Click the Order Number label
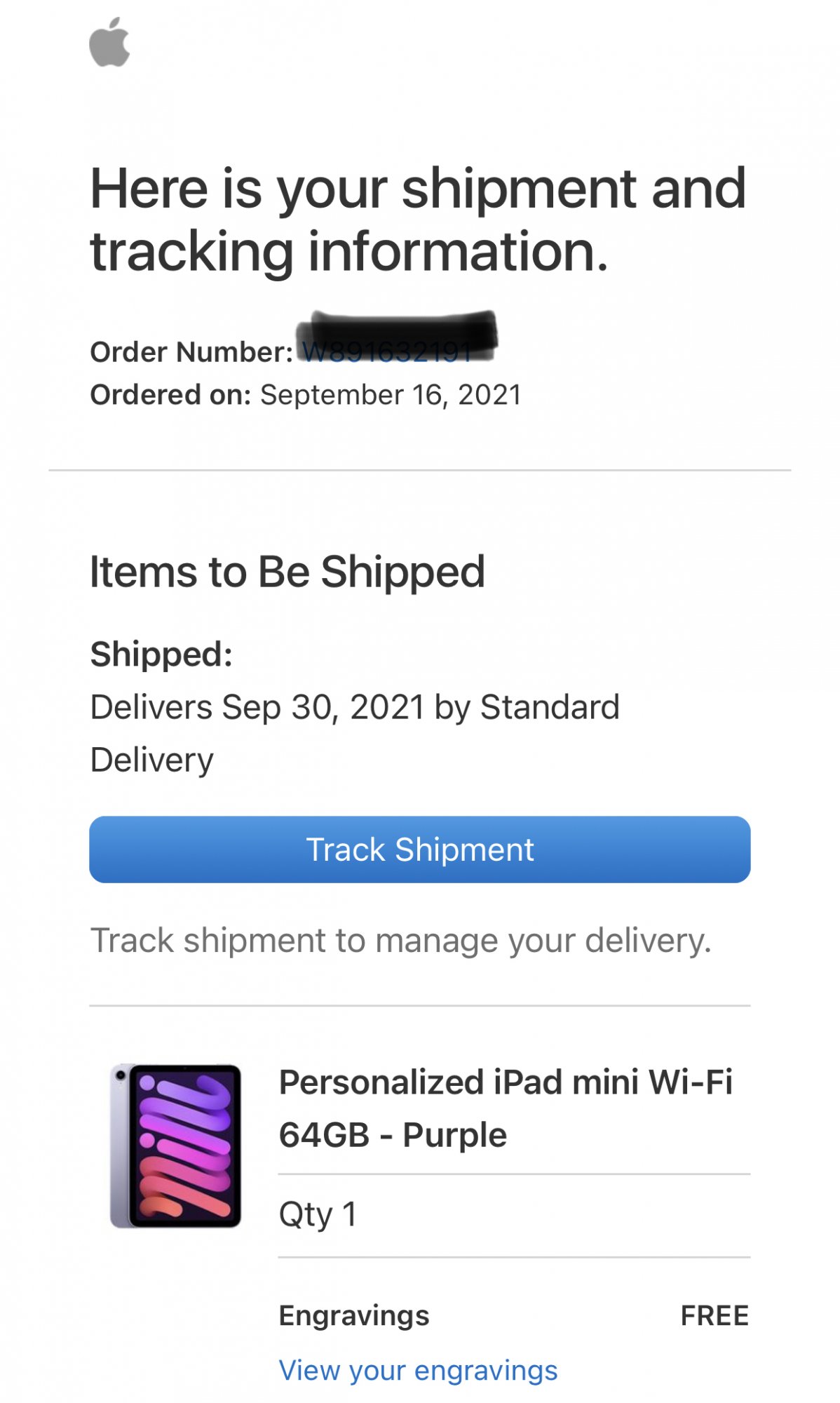This screenshot has width=840, height=1403. coord(191,352)
